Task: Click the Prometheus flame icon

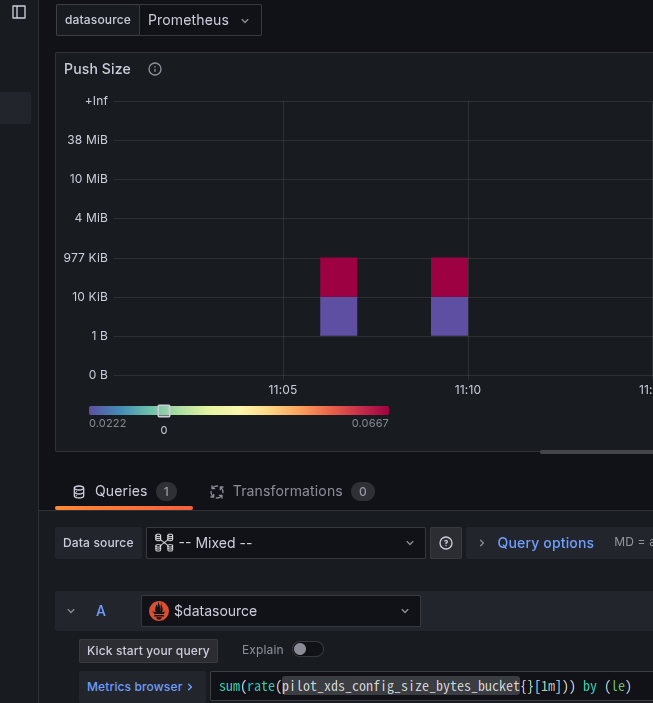Action: point(159,611)
